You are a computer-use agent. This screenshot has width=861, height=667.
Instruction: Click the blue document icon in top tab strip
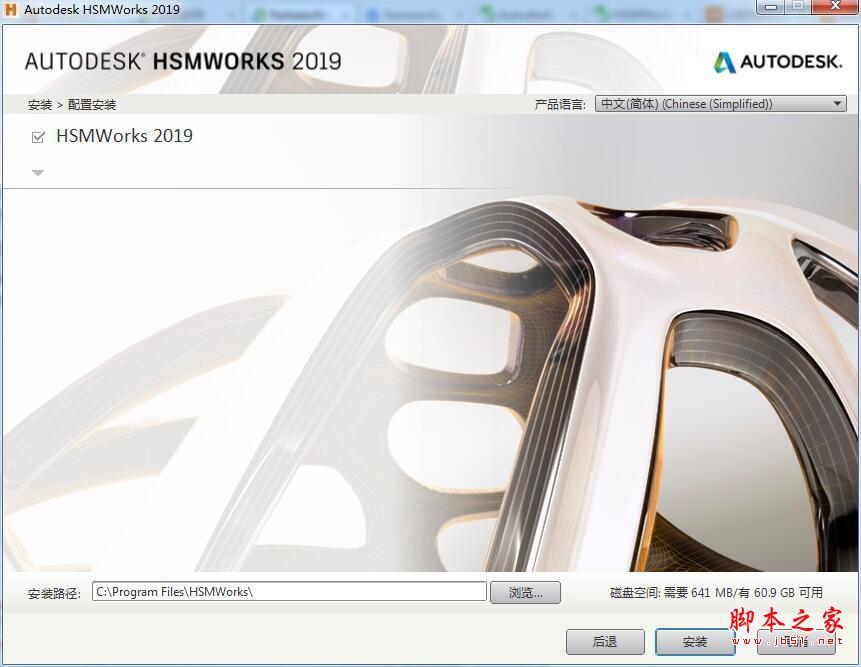(372, 9)
